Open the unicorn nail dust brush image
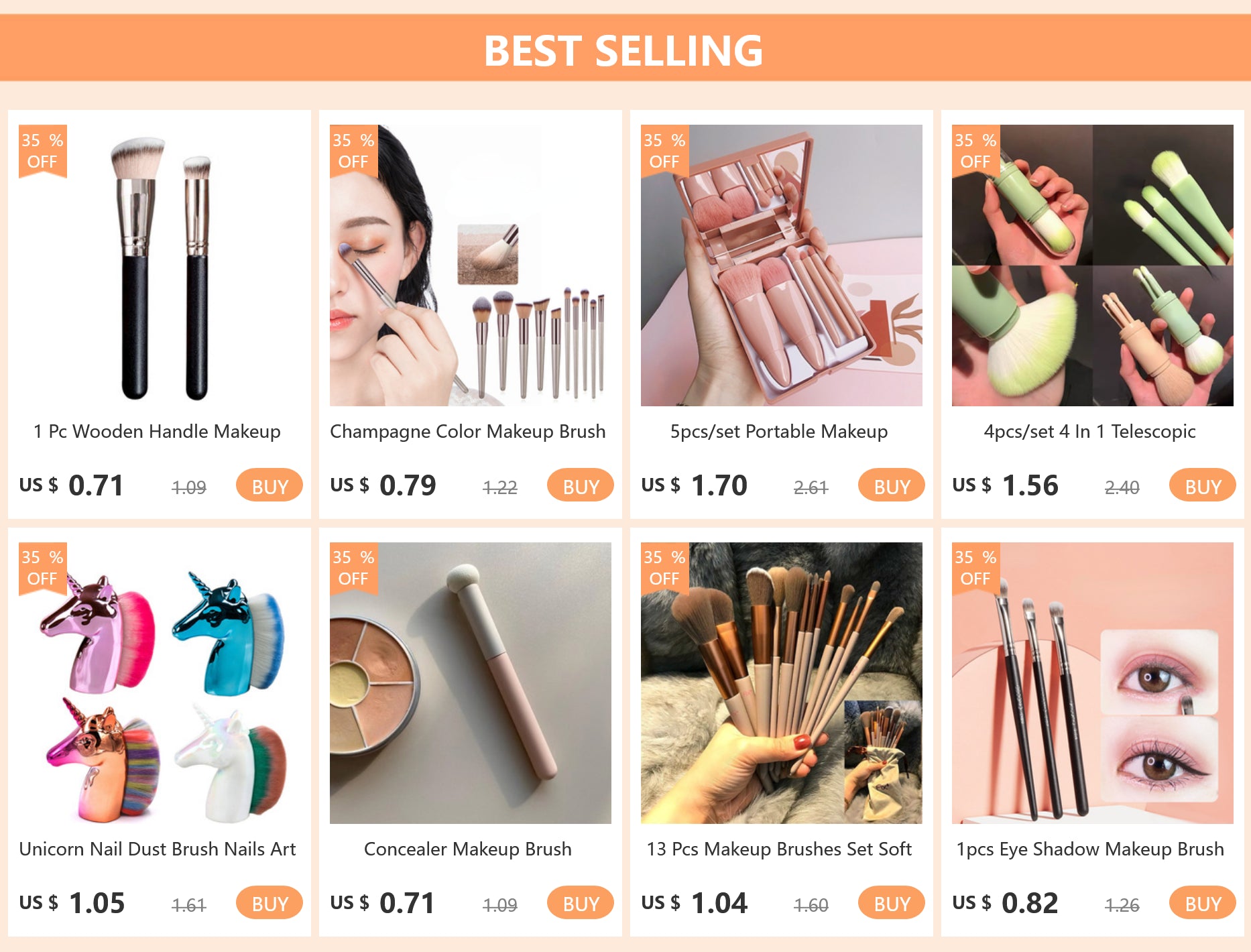 point(160,683)
